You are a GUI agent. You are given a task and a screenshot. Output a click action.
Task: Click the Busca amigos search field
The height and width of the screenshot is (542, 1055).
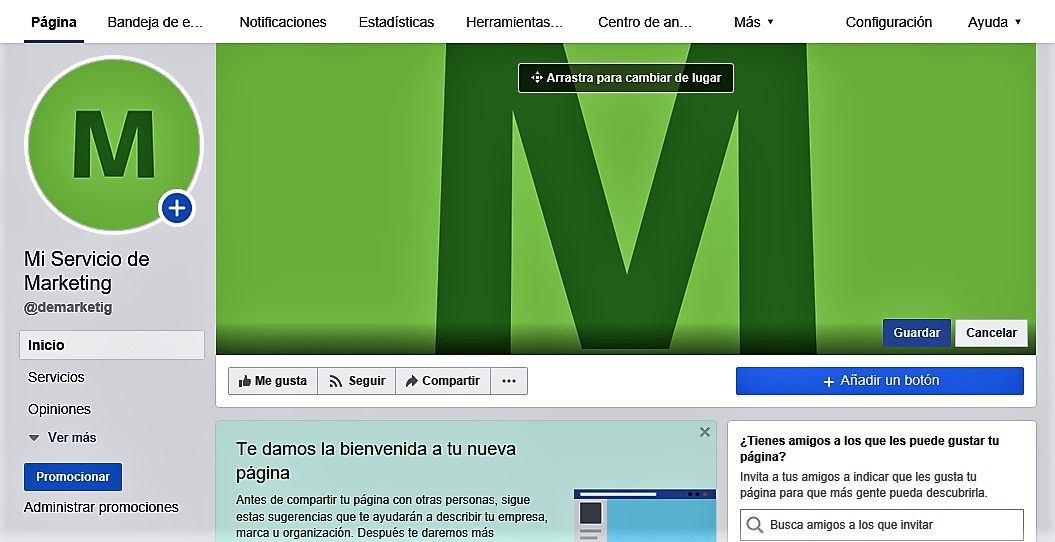881,525
